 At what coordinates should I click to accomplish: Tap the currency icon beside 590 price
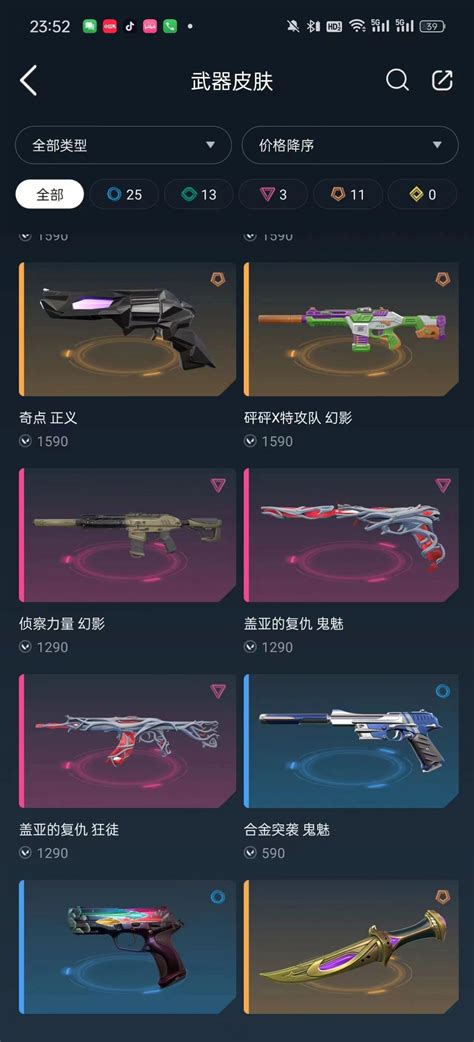pyautogui.click(x=250, y=853)
